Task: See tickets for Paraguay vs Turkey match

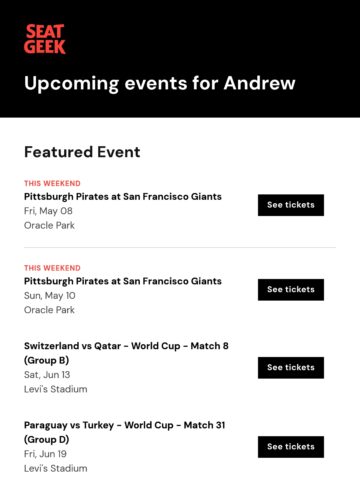Action: 291,447
